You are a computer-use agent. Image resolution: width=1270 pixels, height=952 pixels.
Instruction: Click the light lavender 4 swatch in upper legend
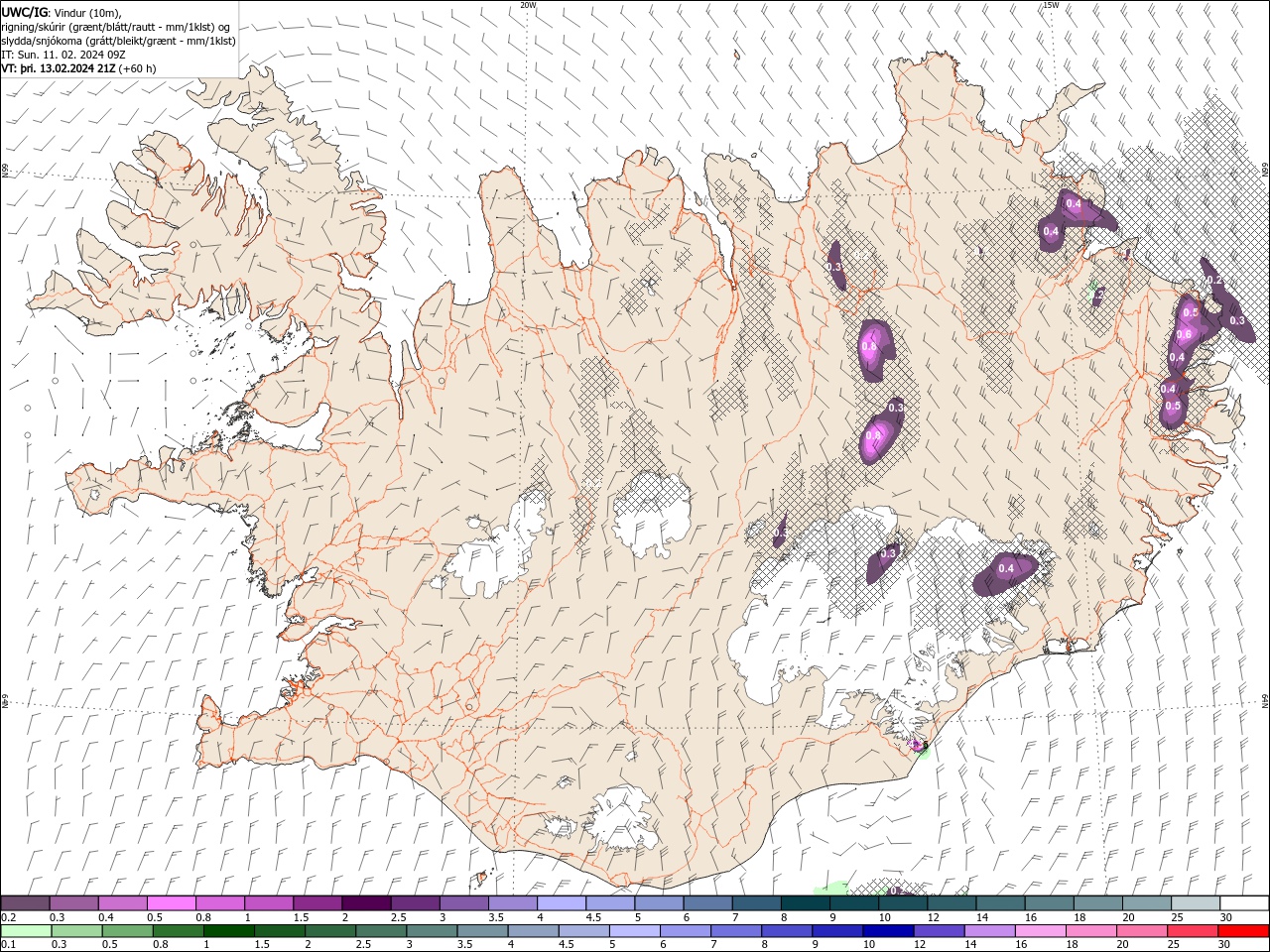(x=562, y=903)
